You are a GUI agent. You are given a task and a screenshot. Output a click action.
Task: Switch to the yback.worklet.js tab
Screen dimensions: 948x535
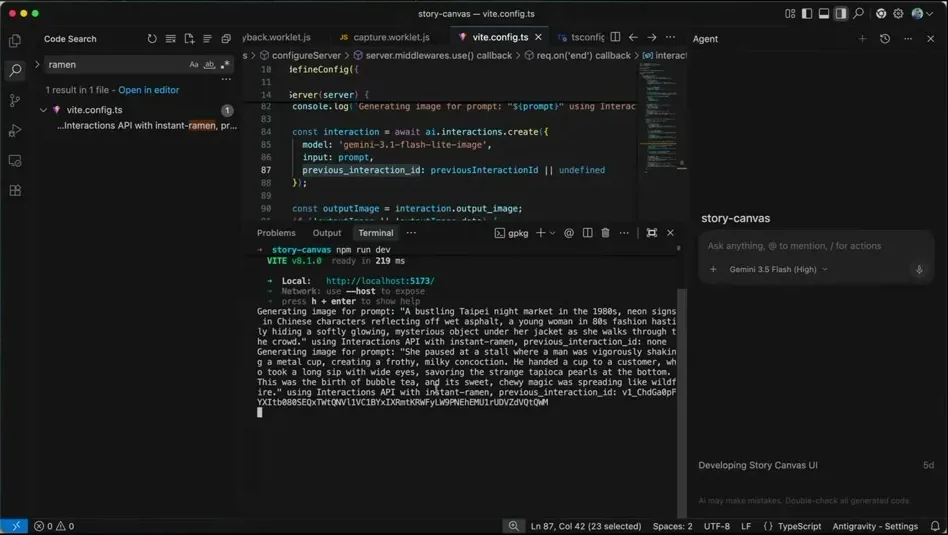click(x=276, y=37)
